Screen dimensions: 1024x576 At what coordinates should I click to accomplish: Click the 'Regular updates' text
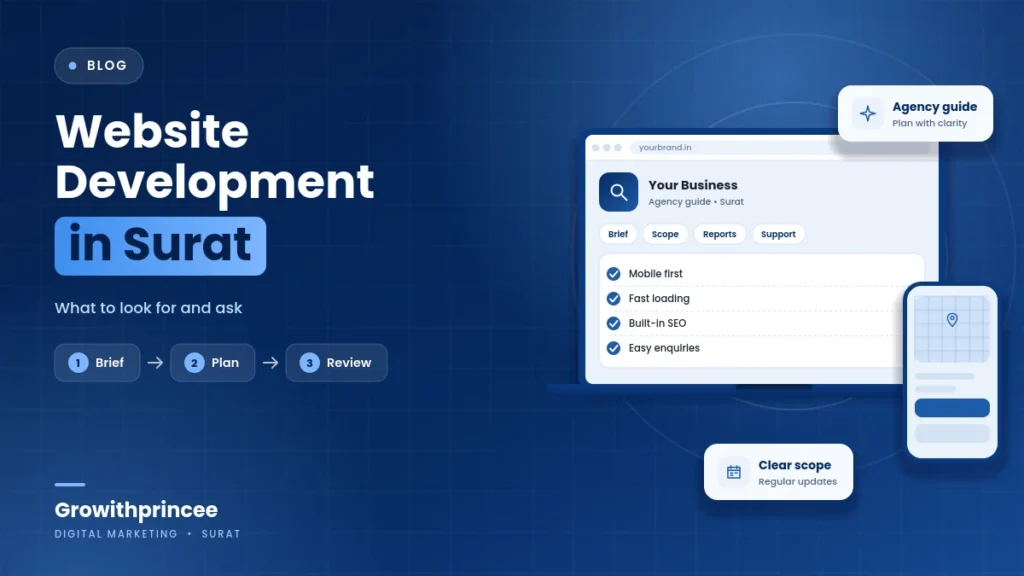pos(797,481)
